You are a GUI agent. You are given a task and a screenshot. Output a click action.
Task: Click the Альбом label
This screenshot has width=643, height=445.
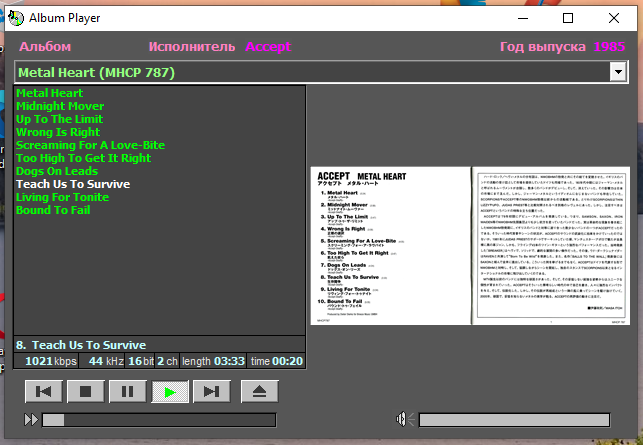pyautogui.click(x=45, y=47)
